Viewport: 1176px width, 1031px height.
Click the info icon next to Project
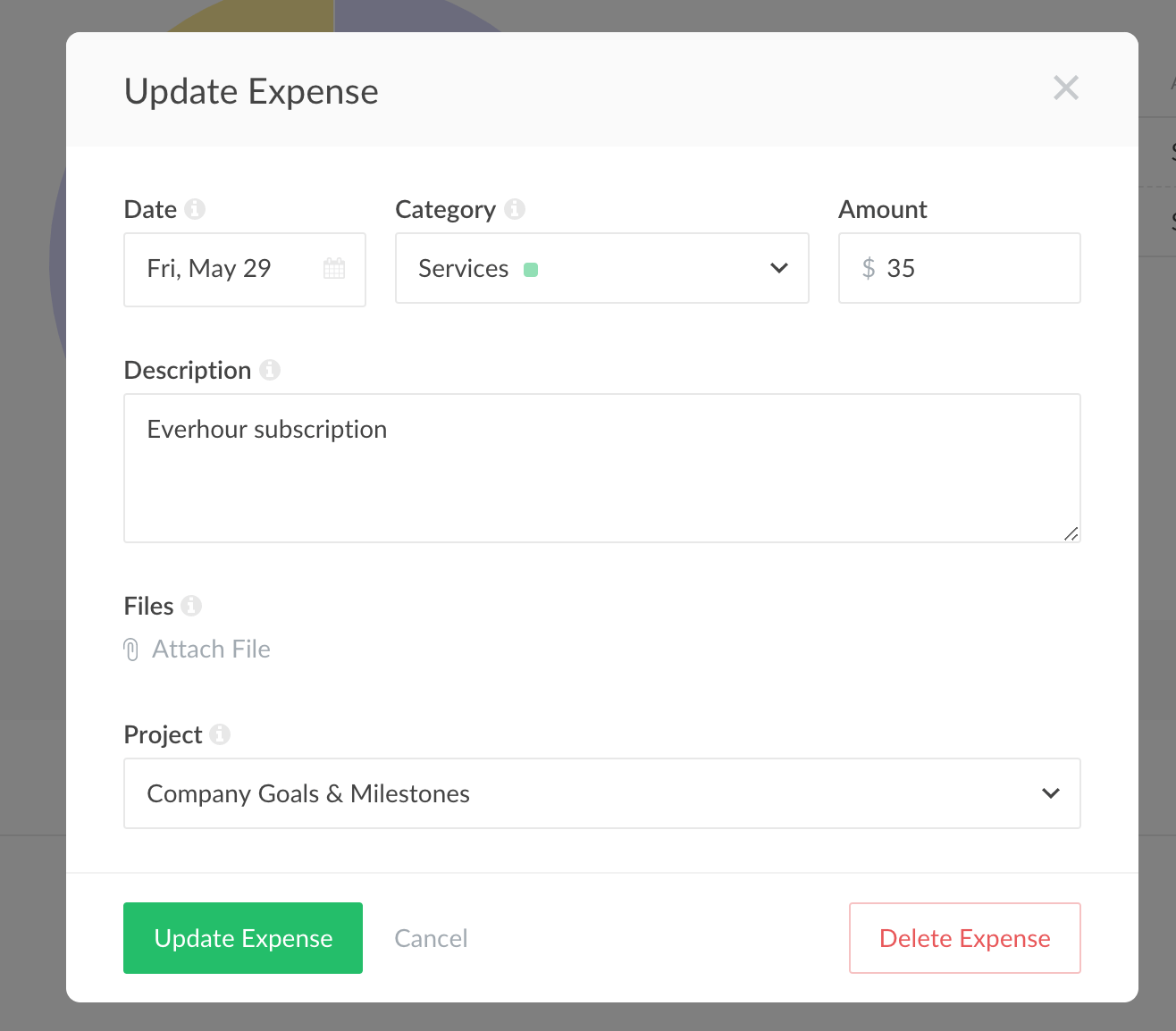pos(220,734)
